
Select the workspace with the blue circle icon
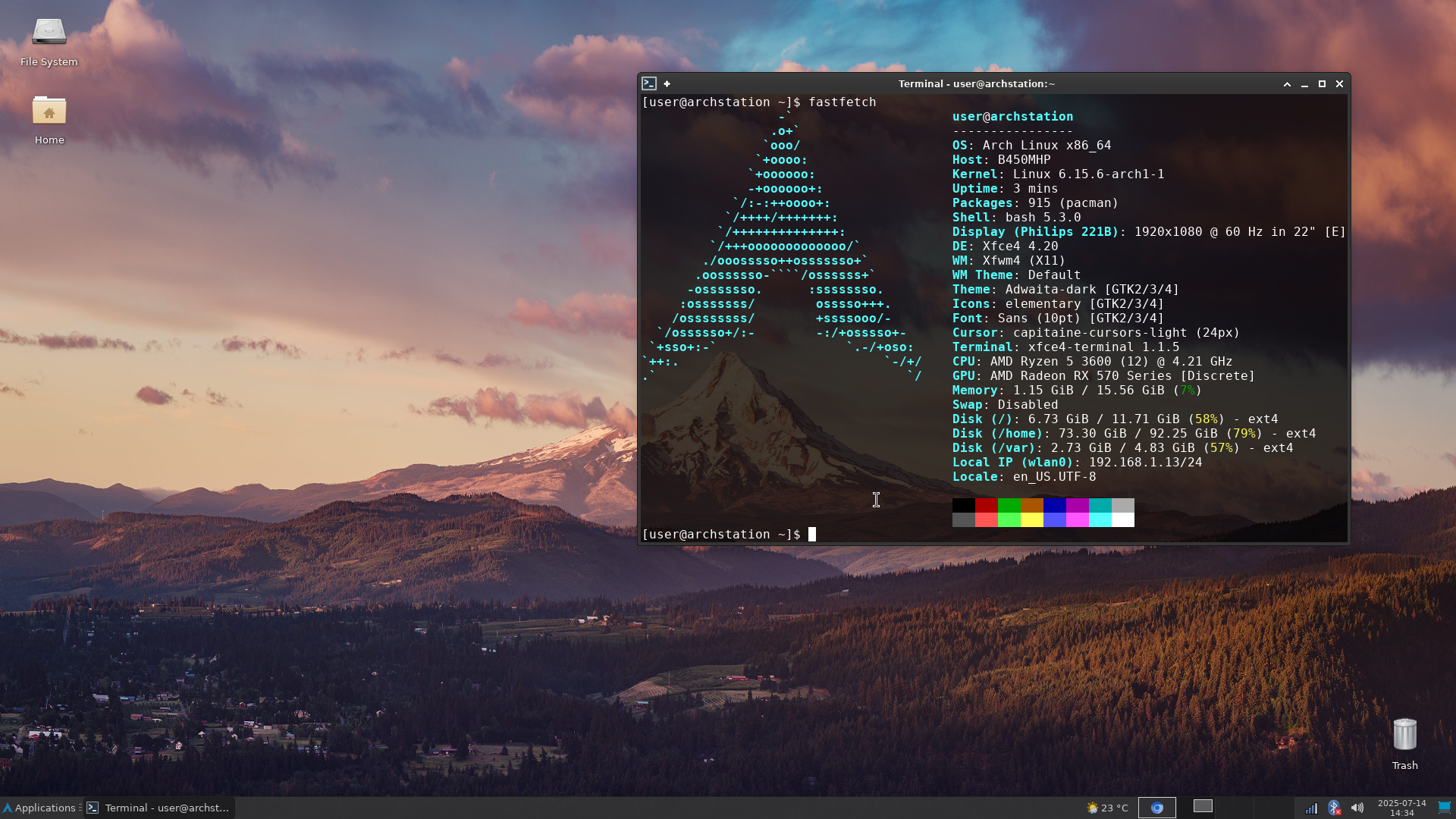[x=1157, y=808]
